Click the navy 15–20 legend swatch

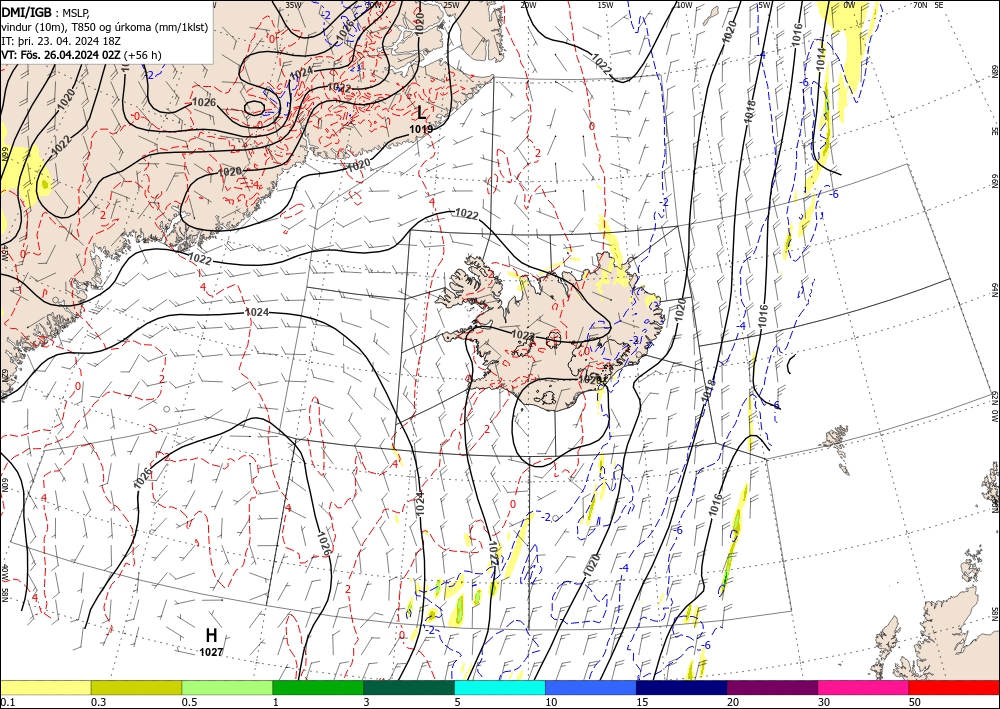click(x=682, y=687)
